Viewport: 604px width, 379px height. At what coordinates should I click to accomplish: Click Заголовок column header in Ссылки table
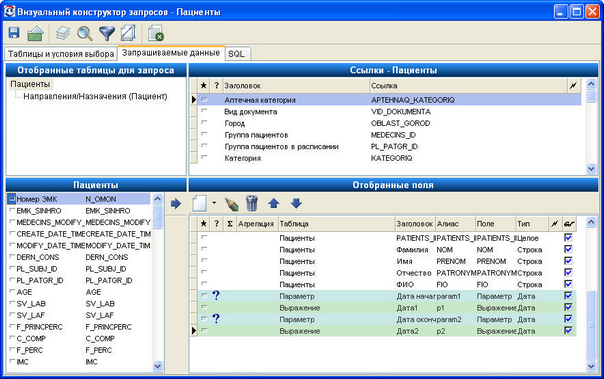(x=296, y=86)
